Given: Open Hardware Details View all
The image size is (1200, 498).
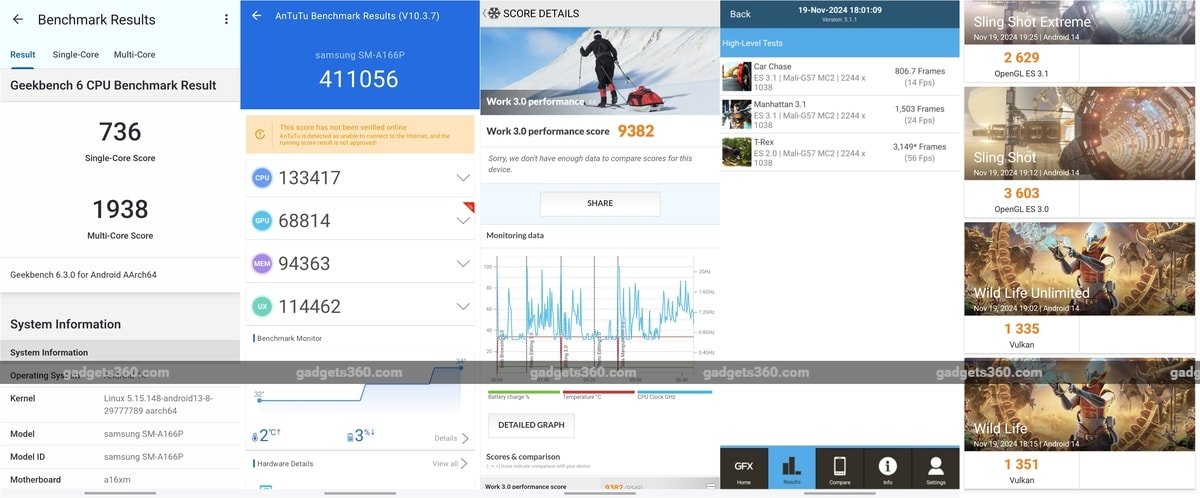Looking at the screenshot, I should click(x=450, y=464).
